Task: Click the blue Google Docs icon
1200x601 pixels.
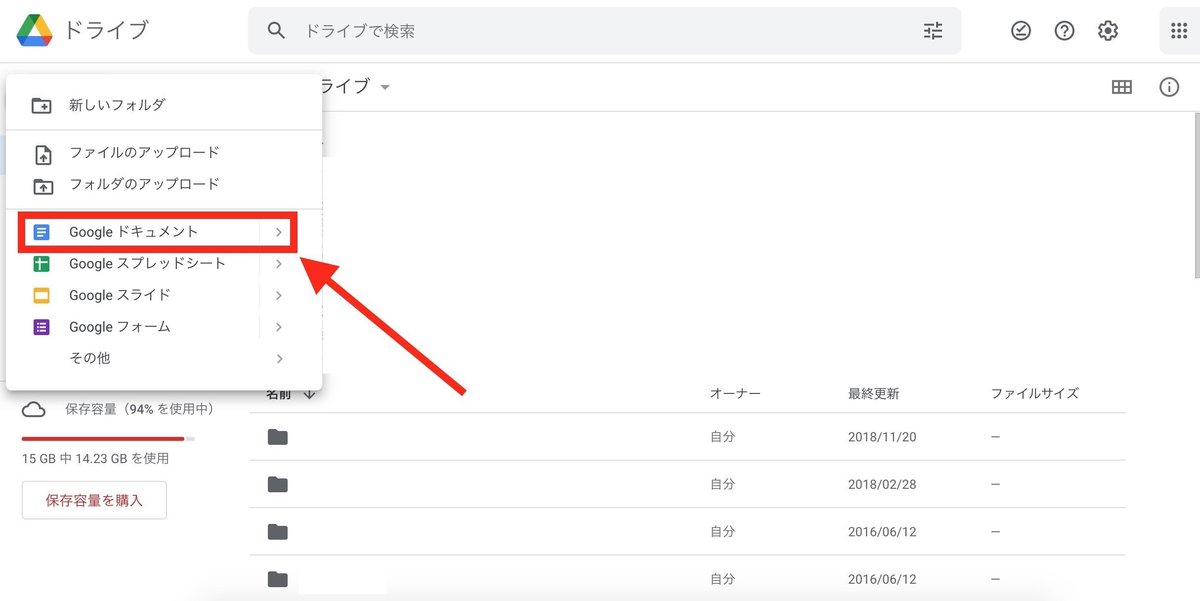Action: point(41,232)
